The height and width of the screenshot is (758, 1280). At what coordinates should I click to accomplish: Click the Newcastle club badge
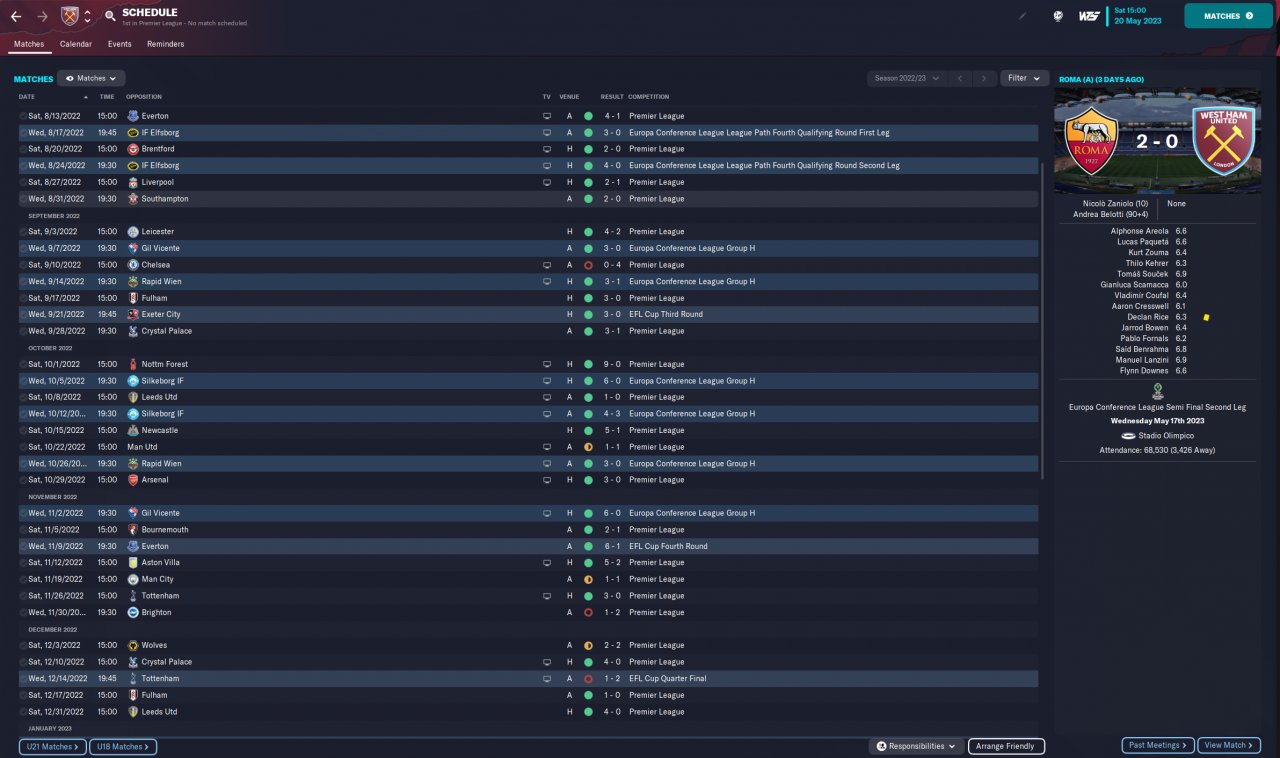[x=133, y=430]
